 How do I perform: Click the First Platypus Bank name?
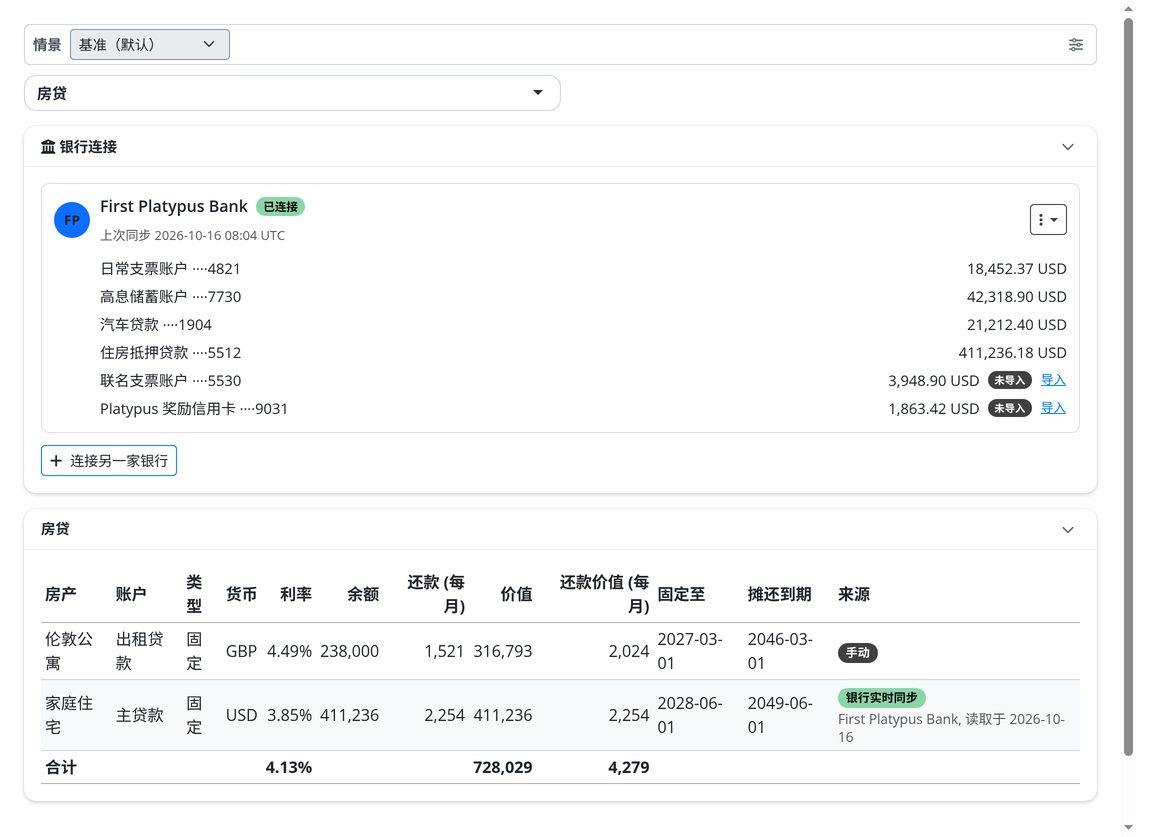pyautogui.click(x=174, y=206)
